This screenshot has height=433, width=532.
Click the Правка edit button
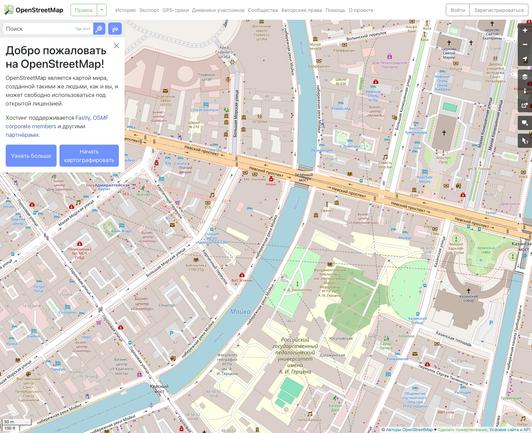(x=83, y=10)
